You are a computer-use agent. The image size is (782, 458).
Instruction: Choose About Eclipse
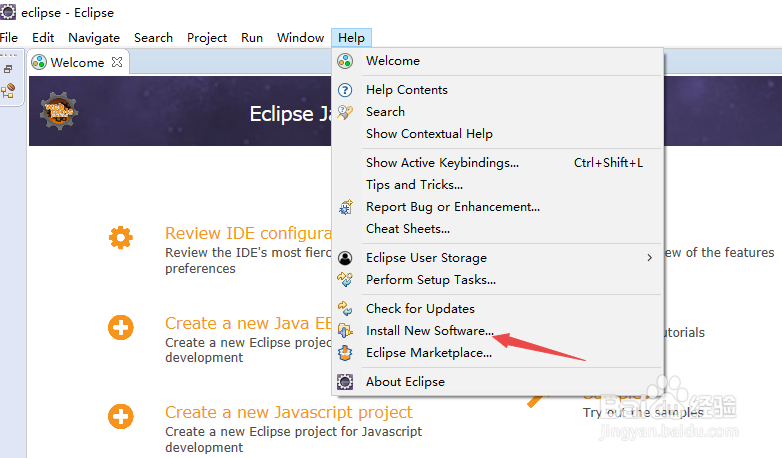click(498, 381)
